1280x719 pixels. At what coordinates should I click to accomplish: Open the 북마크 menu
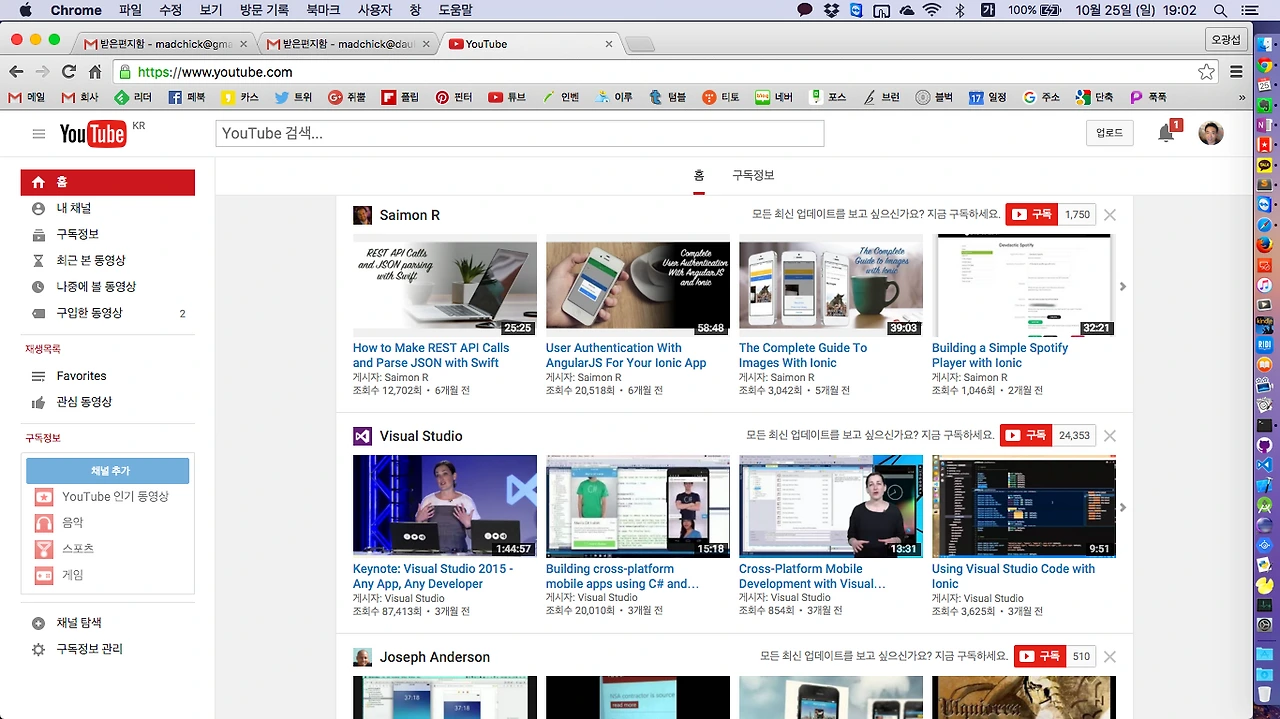coord(323,10)
